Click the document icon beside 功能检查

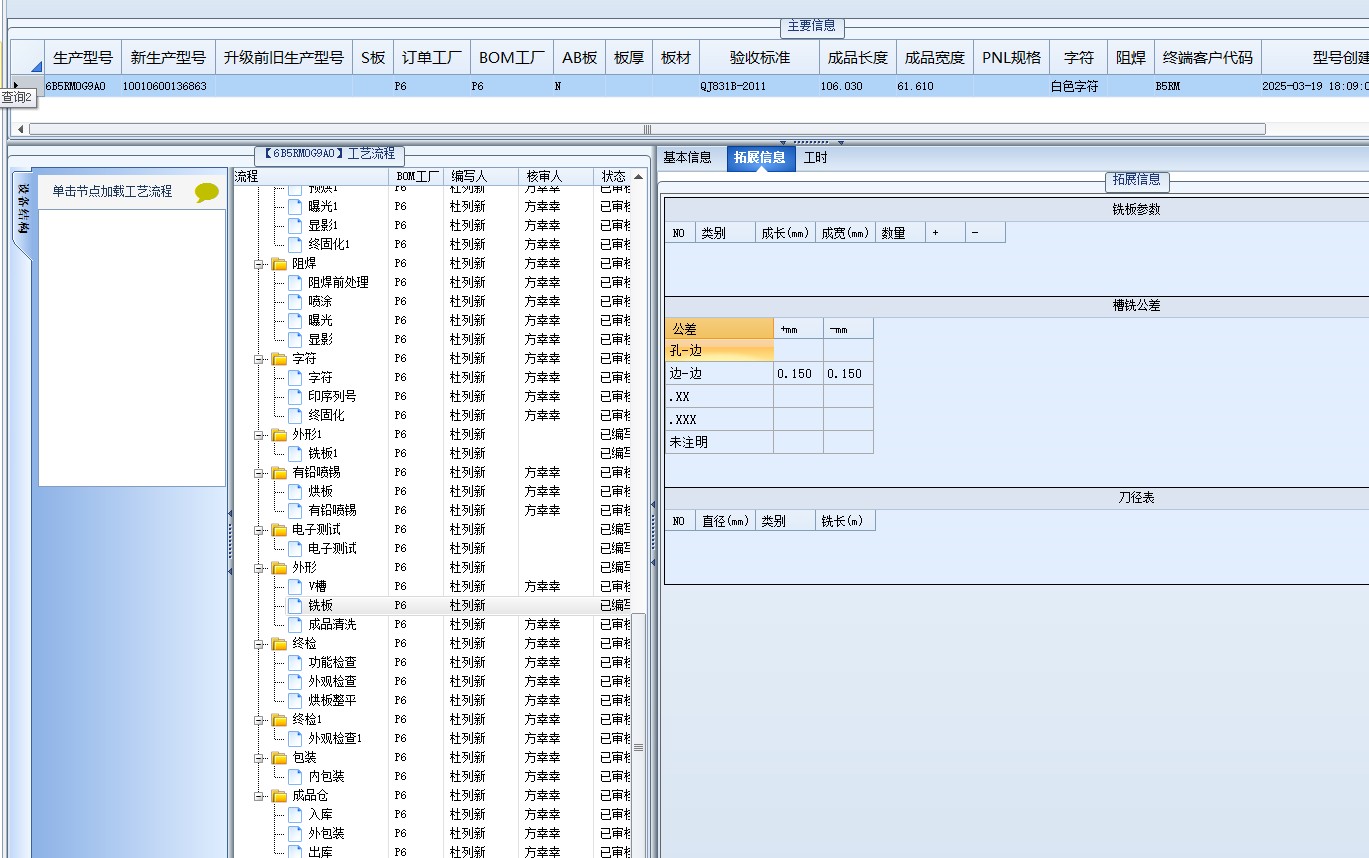(295, 663)
